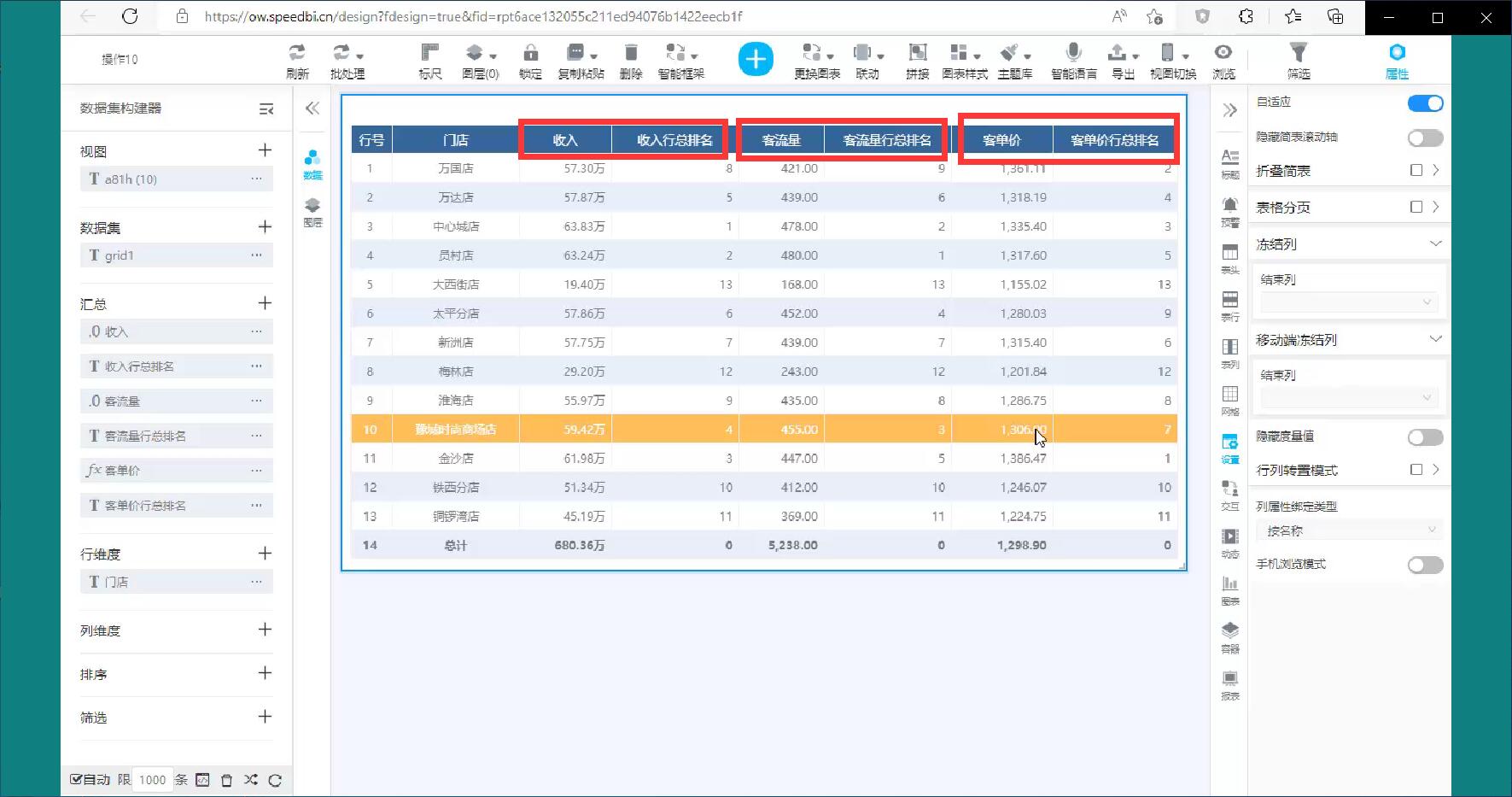Click the 限 row limit input field
The width and height of the screenshot is (1512, 797).
click(153, 779)
